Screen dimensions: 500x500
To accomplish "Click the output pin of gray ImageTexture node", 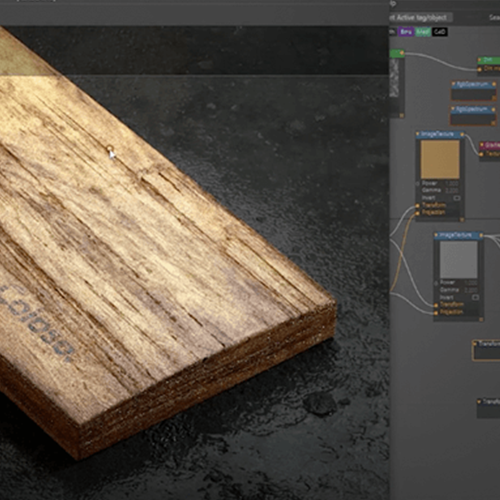I will [x=481, y=235].
